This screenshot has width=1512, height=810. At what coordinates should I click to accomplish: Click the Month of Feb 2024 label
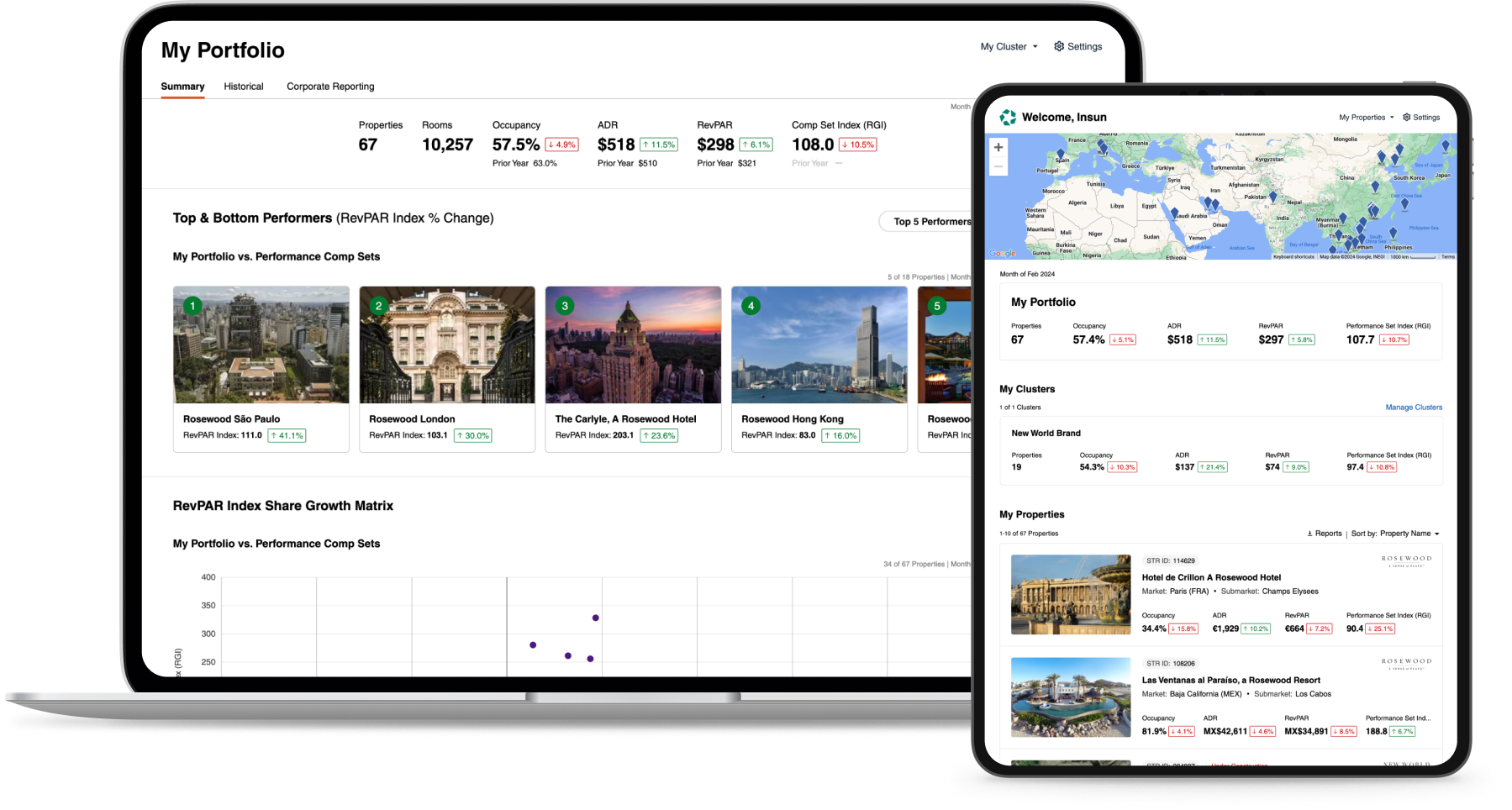1027,274
